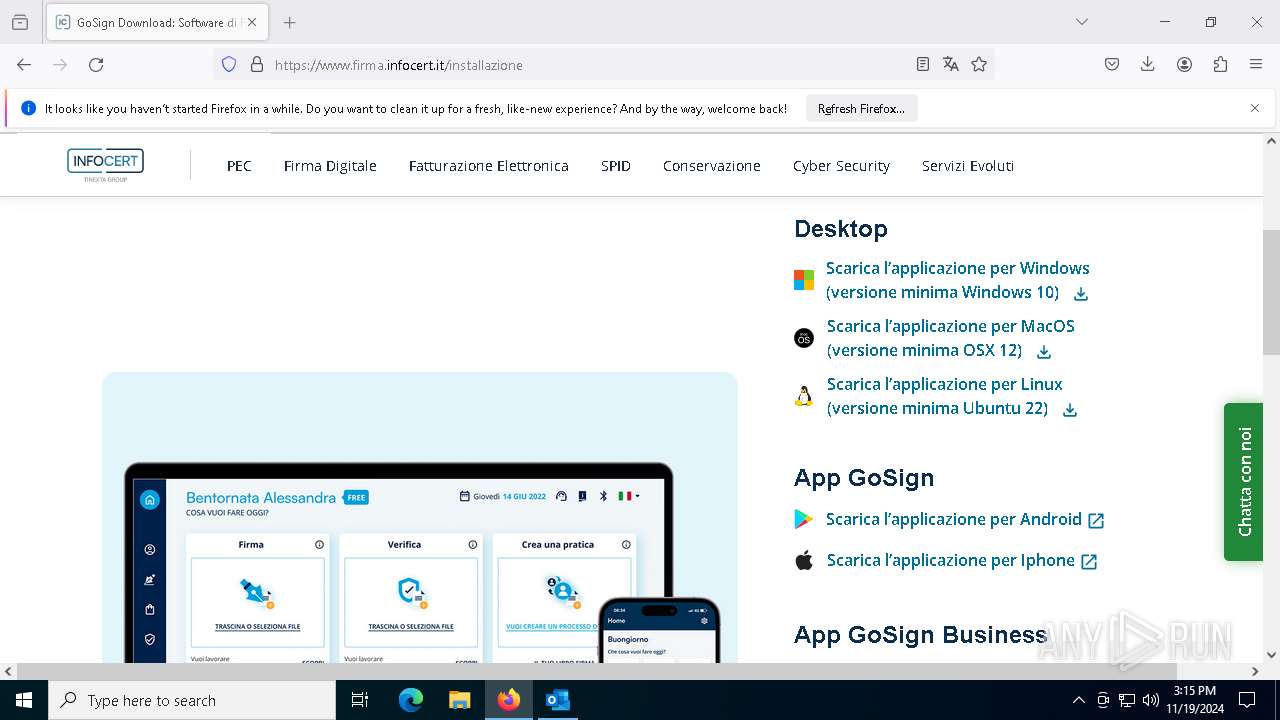Click Scarica l'applicazione per Windows link
This screenshot has width=1280, height=720.
tap(957, 280)
